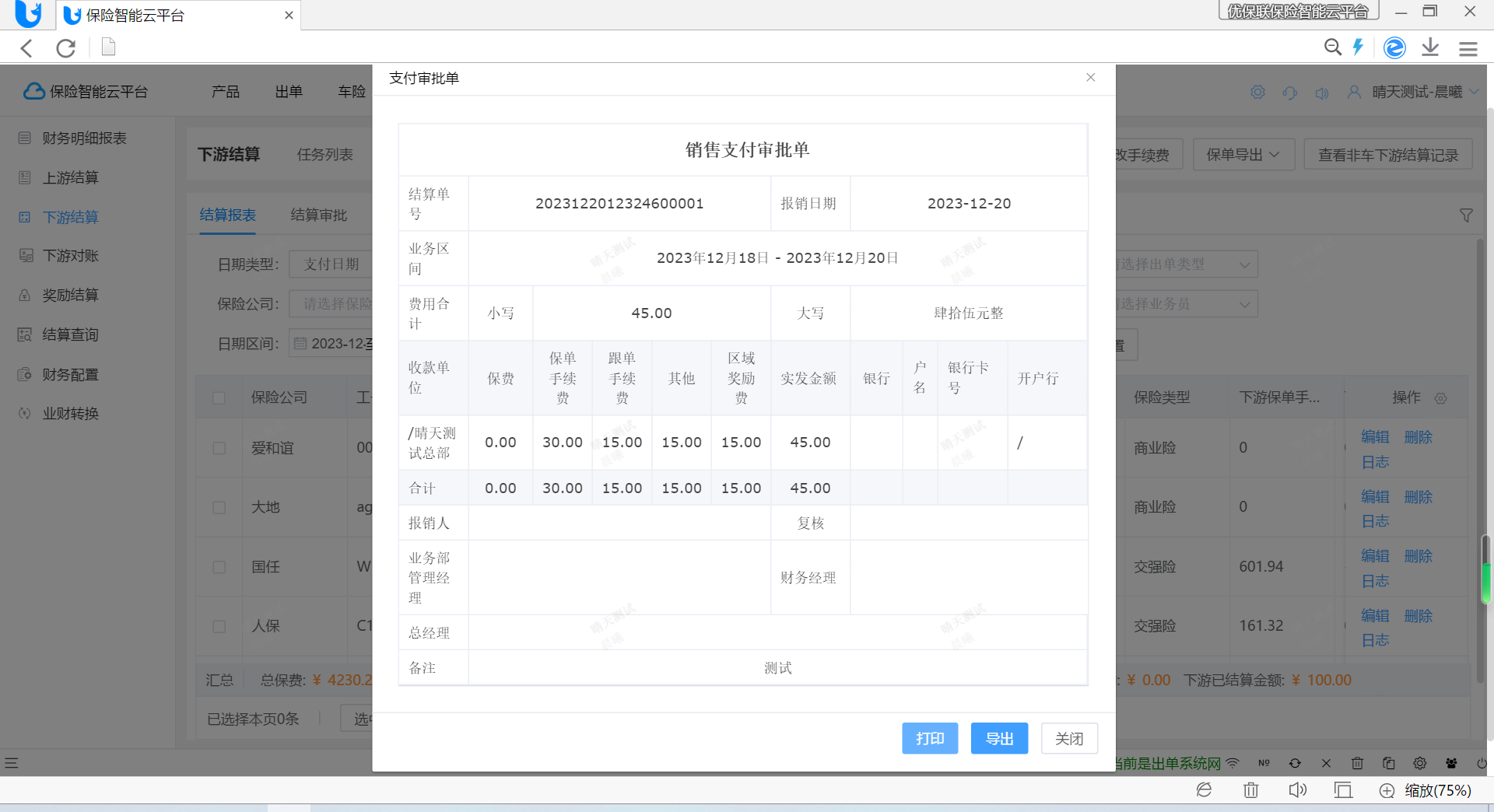Open the status bar gear settings icon
The width and height of the screenshot is (1494, 812).
(1419, 763)
